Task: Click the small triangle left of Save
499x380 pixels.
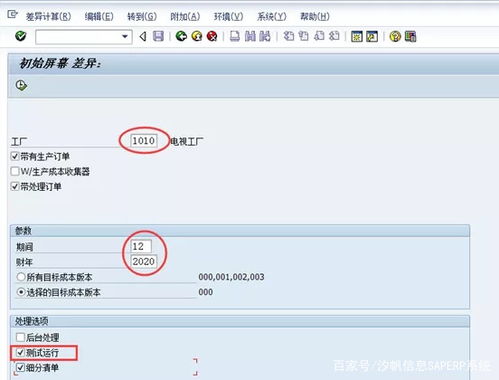Action: pos(143,36)
